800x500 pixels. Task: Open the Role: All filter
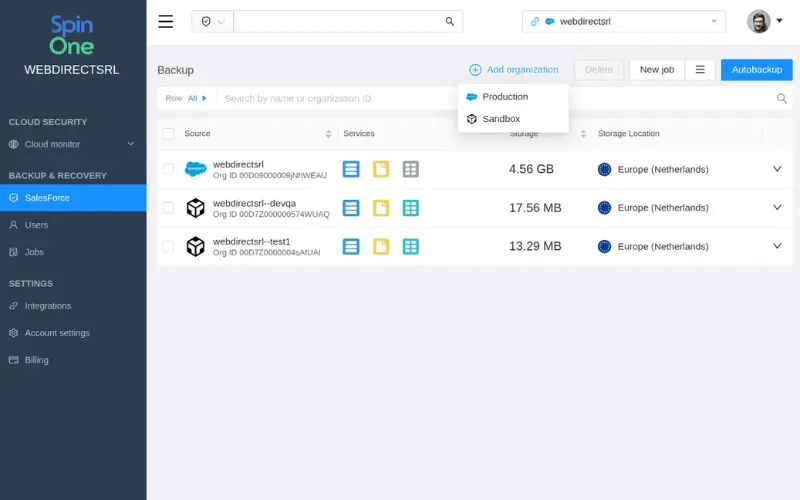click(186, 98)
